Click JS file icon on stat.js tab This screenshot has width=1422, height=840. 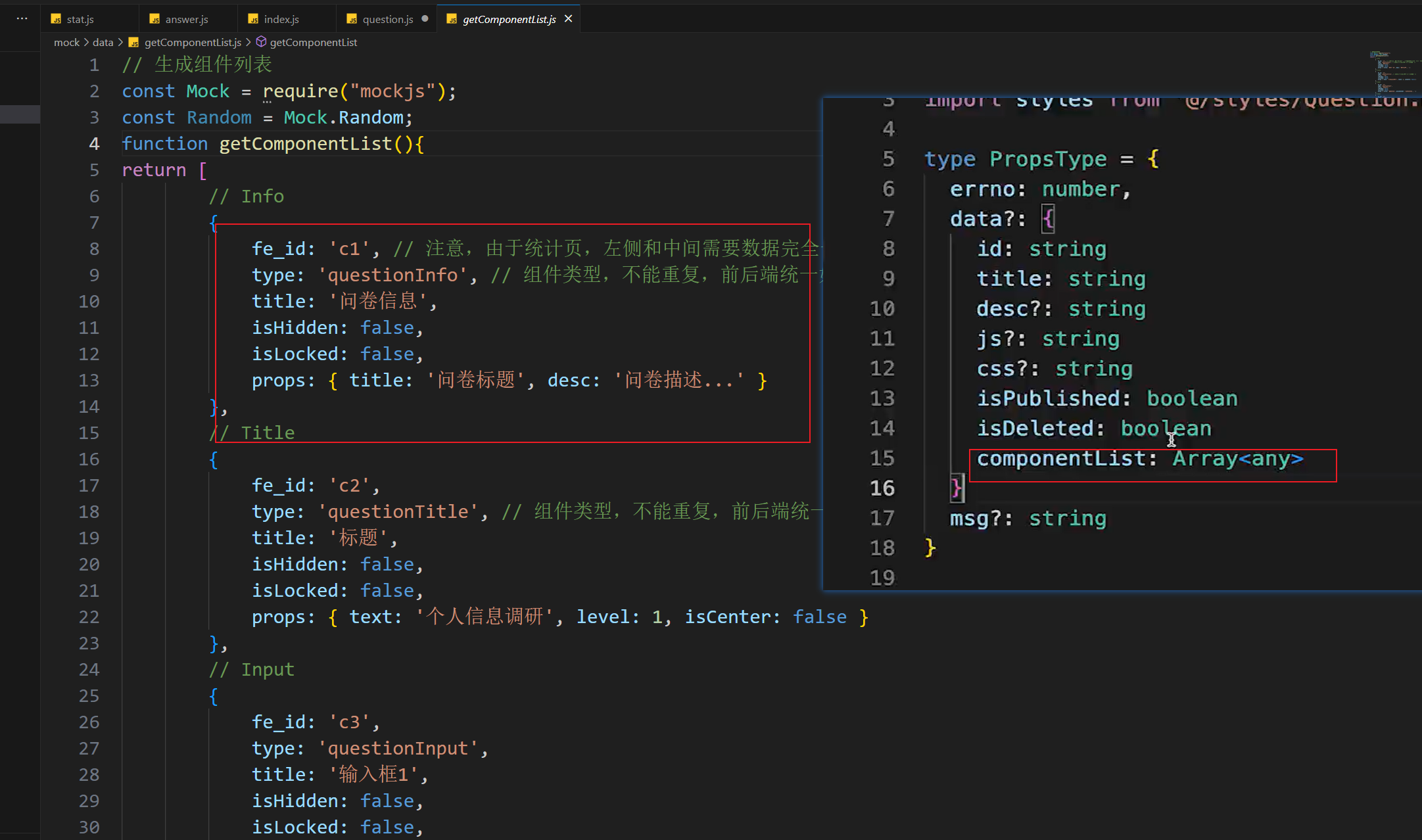(56, 19)
